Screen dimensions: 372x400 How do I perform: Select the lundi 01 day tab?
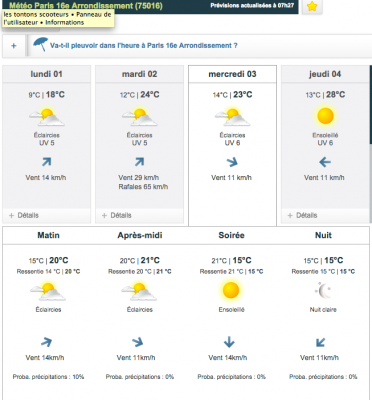47,74
